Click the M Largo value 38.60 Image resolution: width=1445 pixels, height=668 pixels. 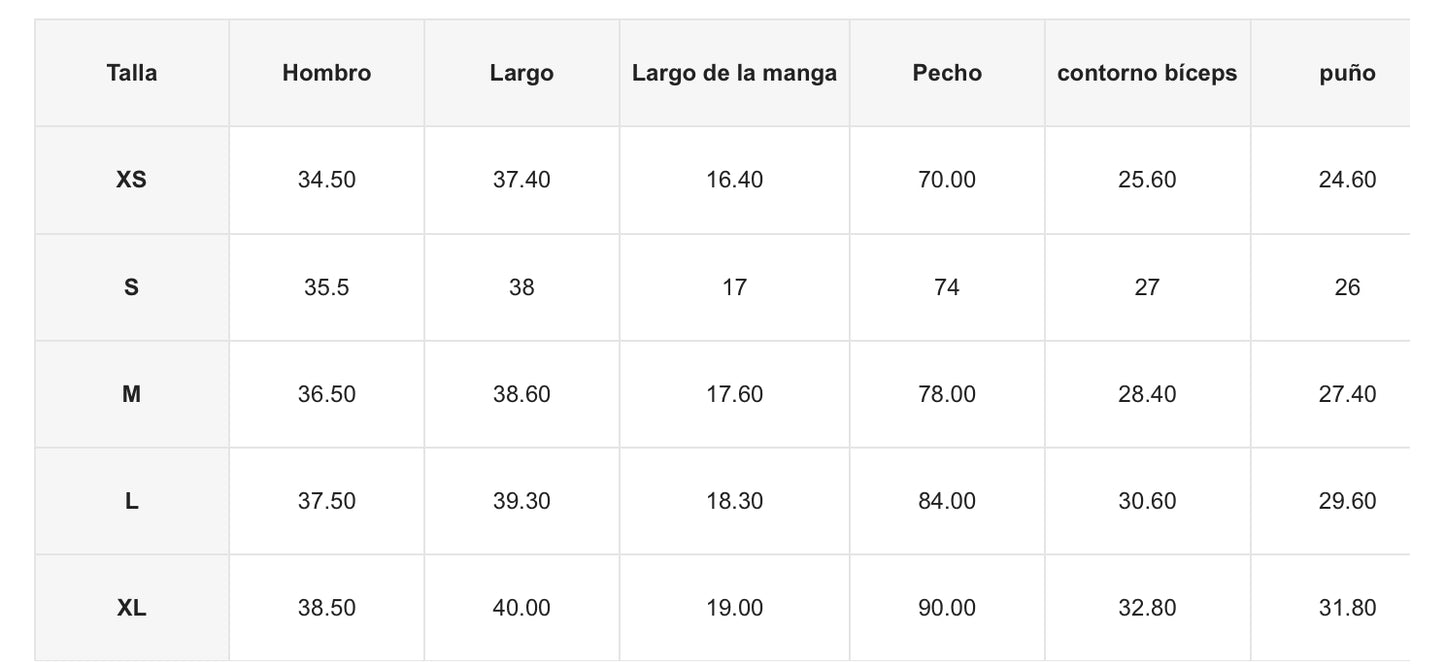pos(521,394)
